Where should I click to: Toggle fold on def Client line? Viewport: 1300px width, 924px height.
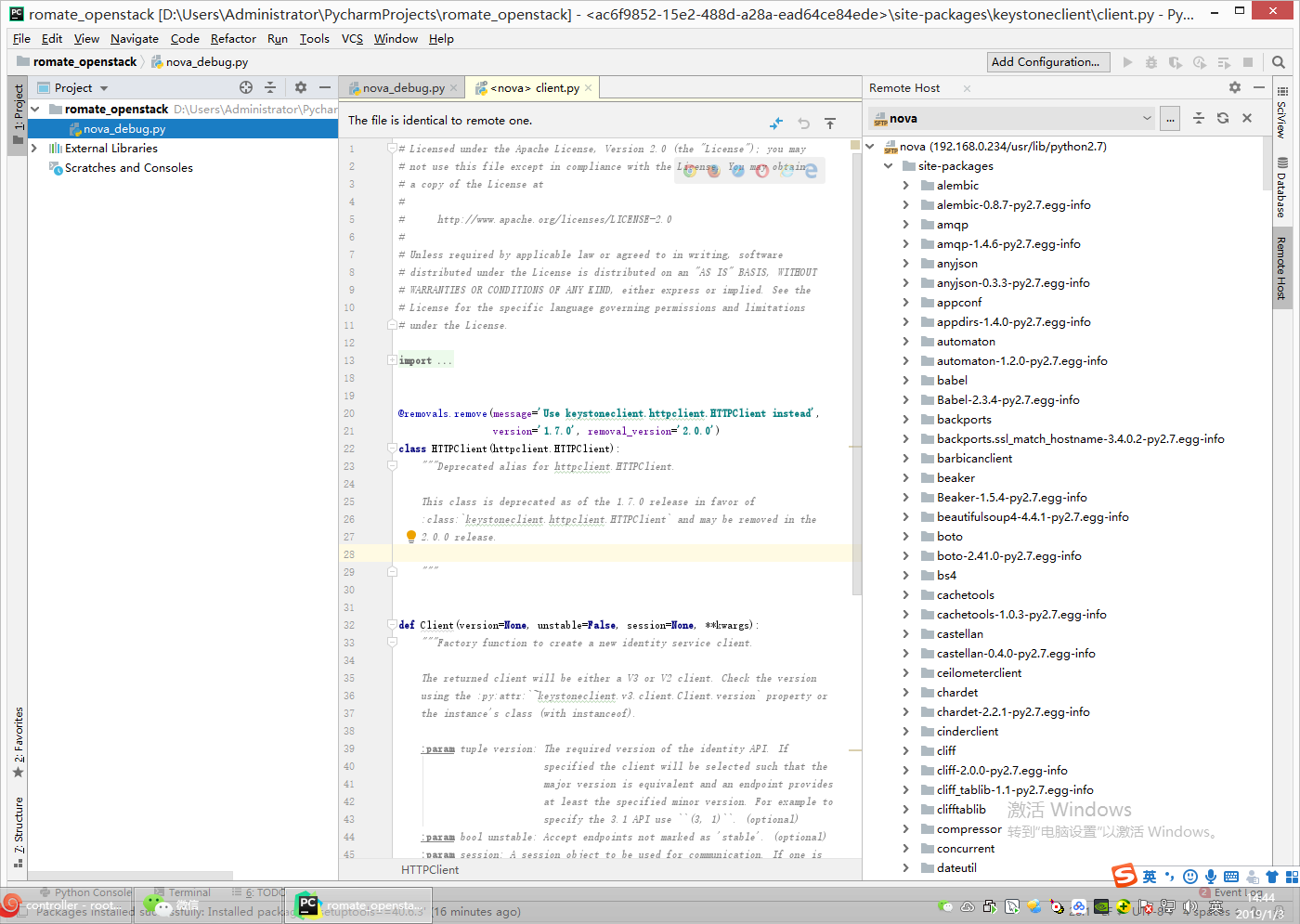(x=392, y=625)
